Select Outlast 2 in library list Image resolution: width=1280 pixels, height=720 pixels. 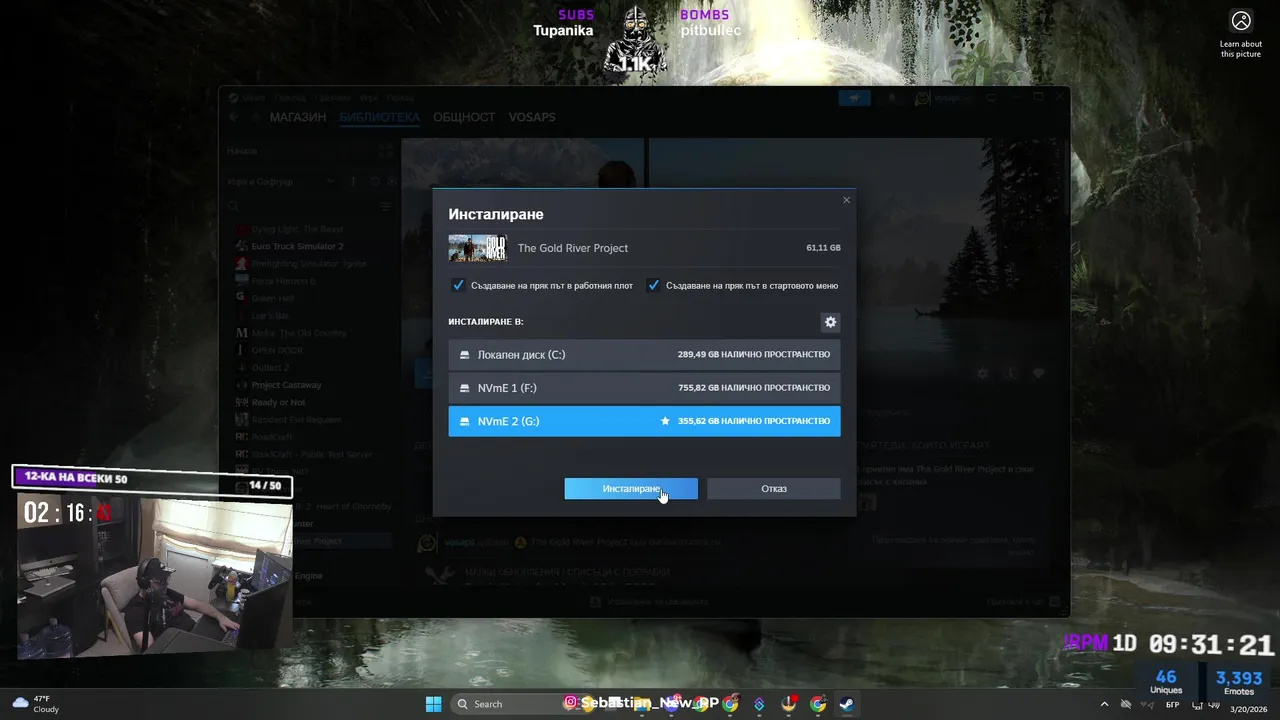pyautogui.click(x=270, y=367)
